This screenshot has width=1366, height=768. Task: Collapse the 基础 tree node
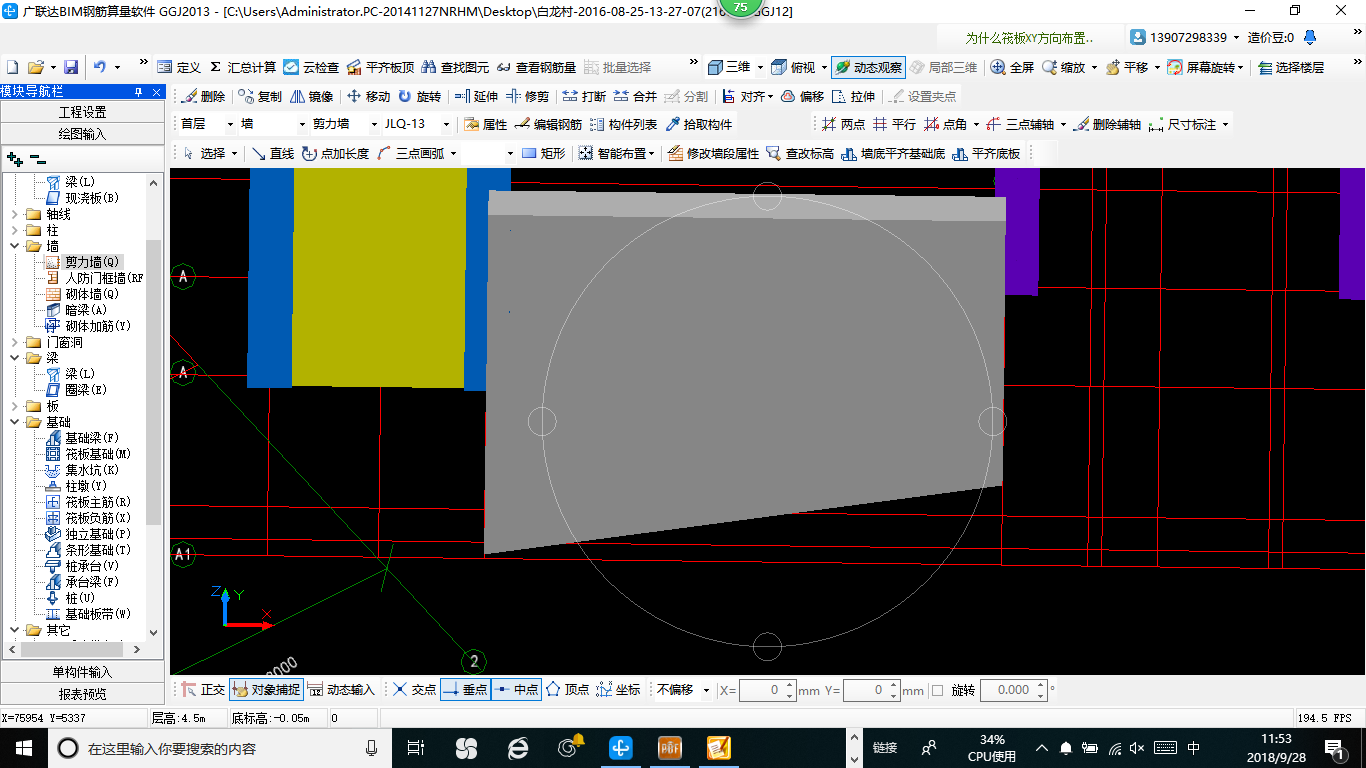pyautogui.click(x=14, y=422)
